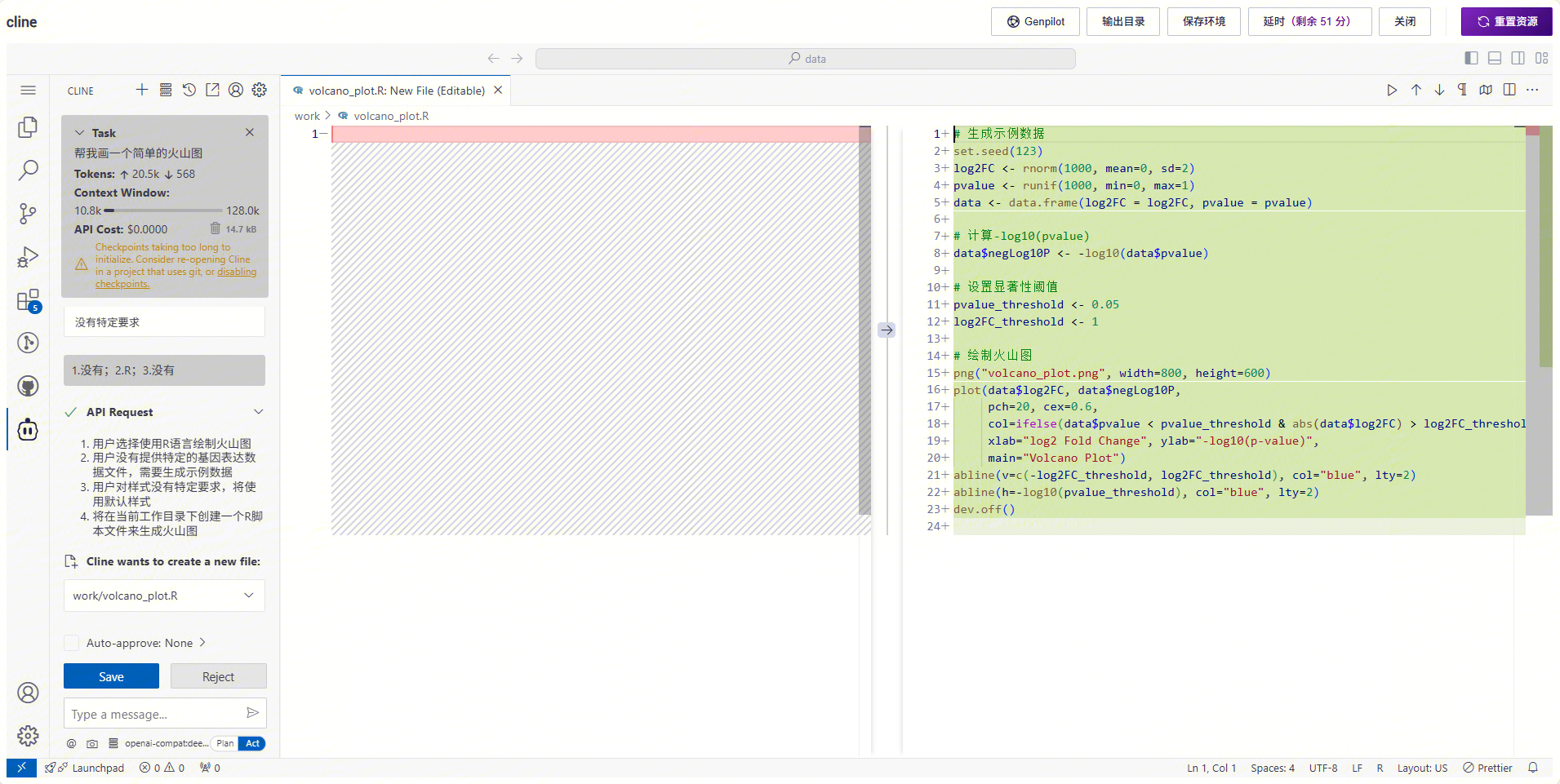Image resolution: width=1560 pixels, height=784 pixels.
Task: Revert block using diff gutter arrow
Action: click(x=887, y=330)
